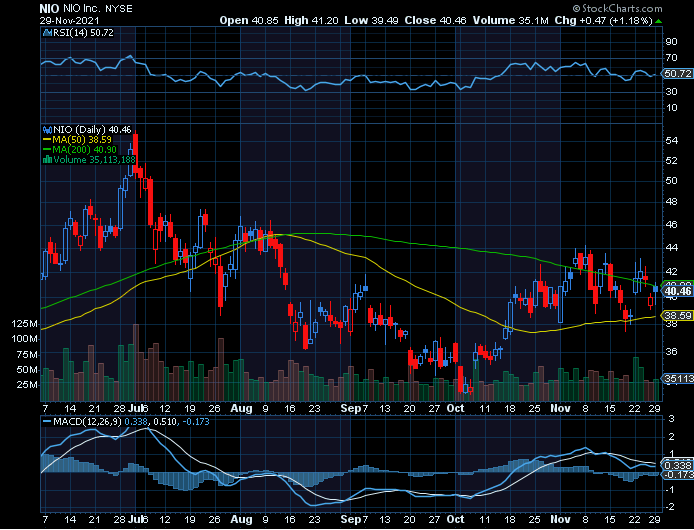The image size is (694, 530).
Task: Click the 50.72 RSI value tag
Action: [677, 74]
